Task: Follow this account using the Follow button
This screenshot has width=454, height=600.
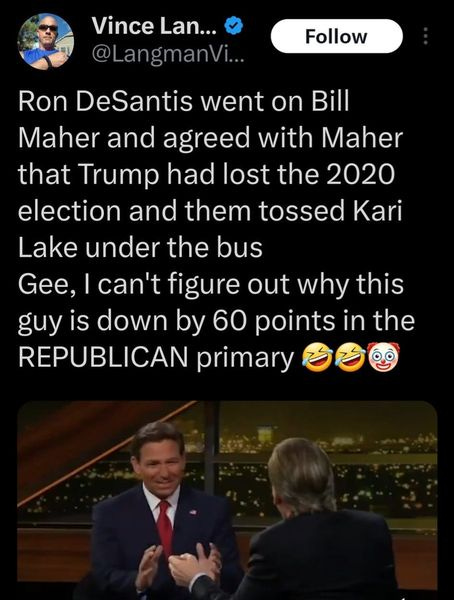Action: point(336,36)
